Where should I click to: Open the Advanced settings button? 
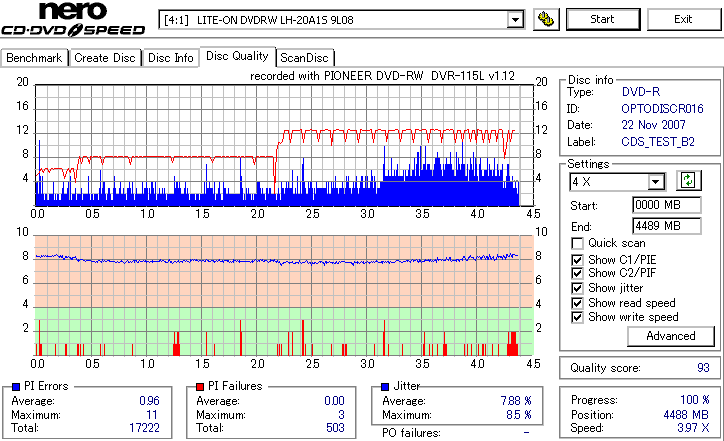point(670,336)
